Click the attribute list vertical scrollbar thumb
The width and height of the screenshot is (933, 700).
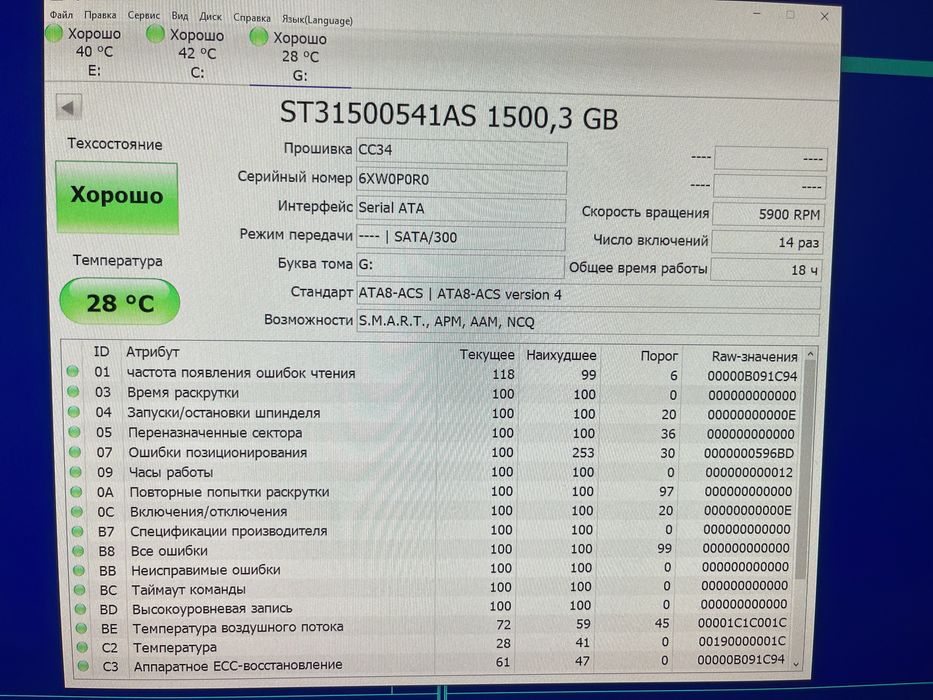(x=804, y=470)
